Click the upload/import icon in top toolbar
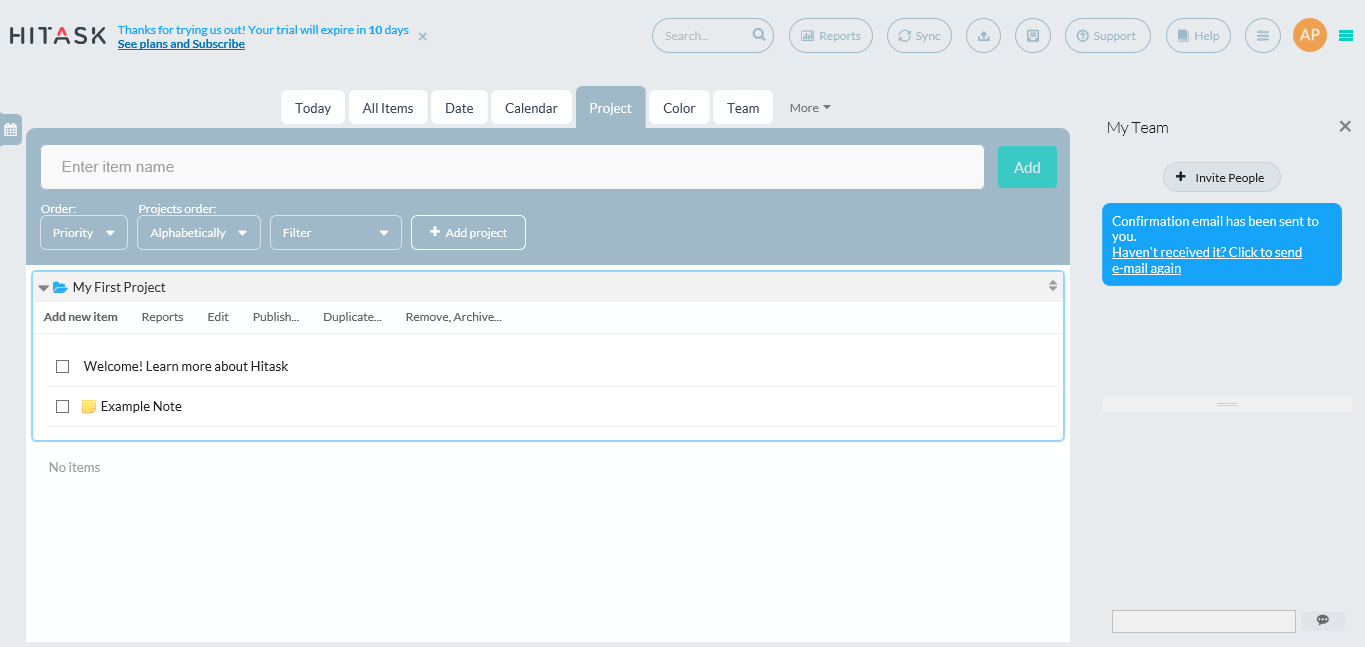 point(983,36)
